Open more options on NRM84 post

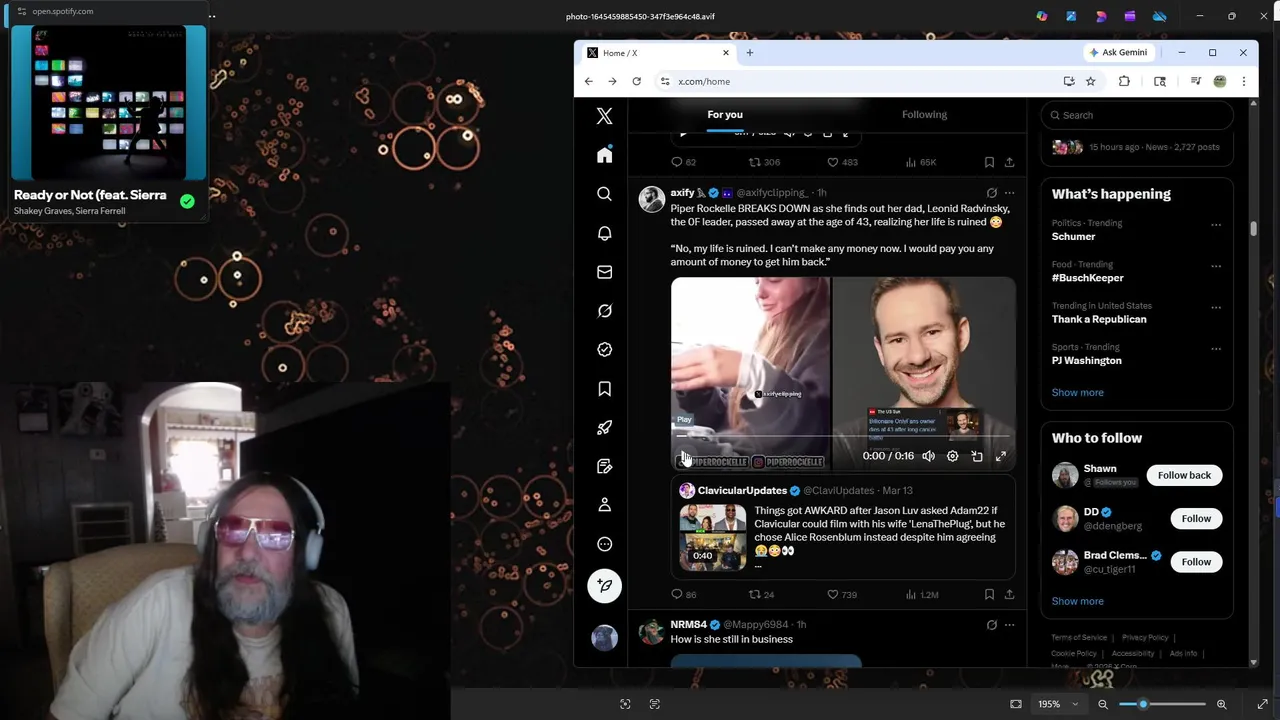1009,625
